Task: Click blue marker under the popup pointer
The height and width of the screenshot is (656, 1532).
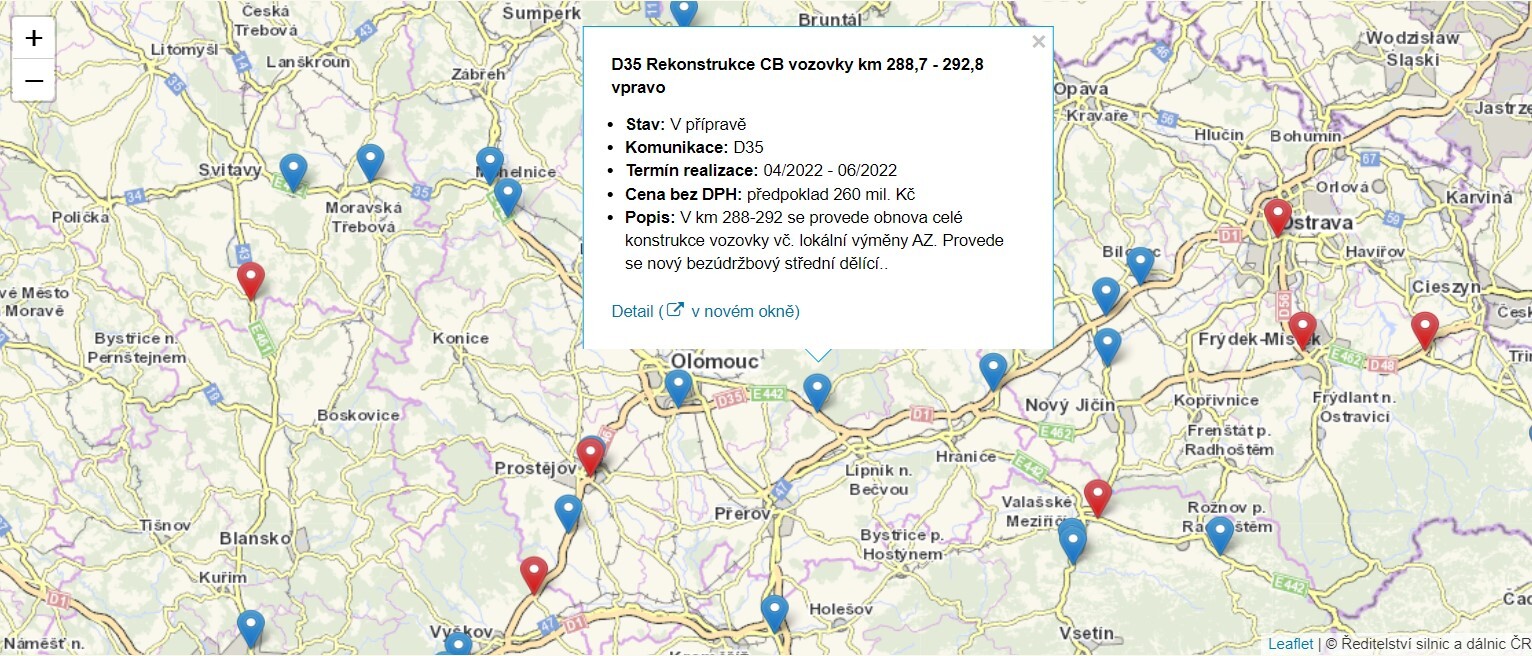Action: [x=818, y=393]
